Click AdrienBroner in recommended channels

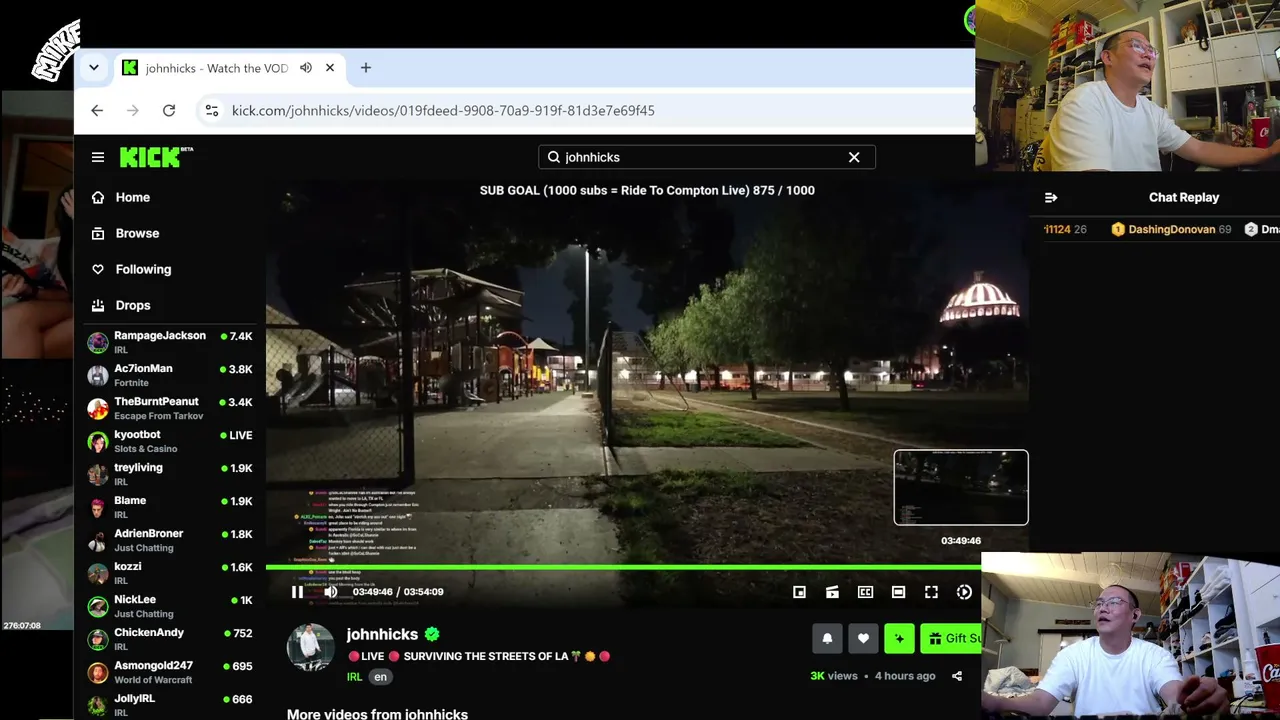pos(170,540)
